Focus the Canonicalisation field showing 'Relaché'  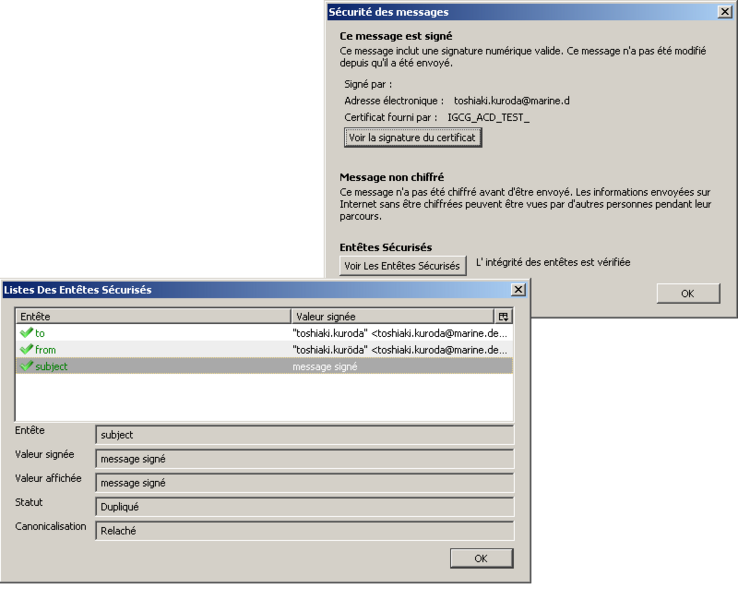pos(305,531)
